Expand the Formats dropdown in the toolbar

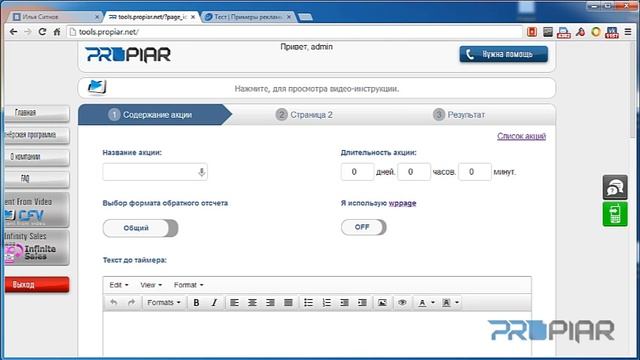(164, 302)
